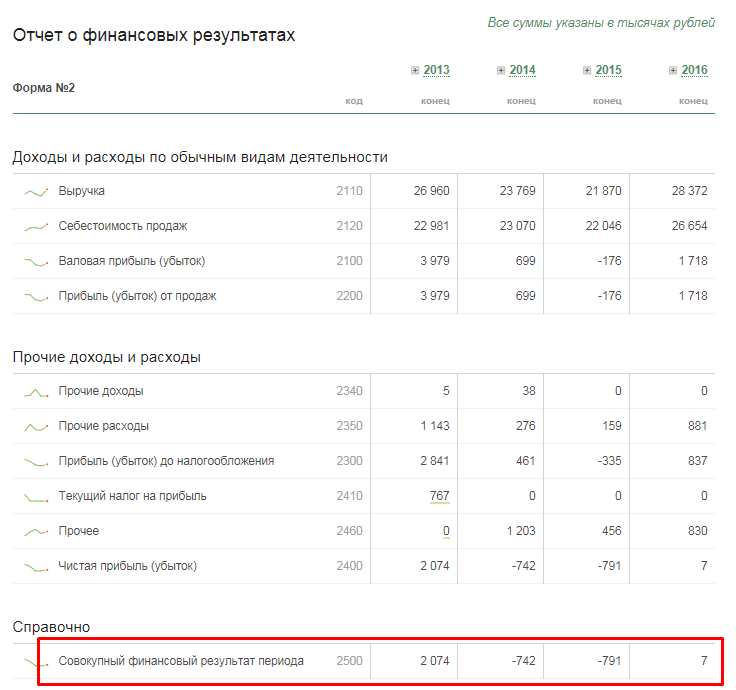Open the trend graph icon for Прочие расходы
This screenshot has width=736, height=690.
(x=36, y=427)
